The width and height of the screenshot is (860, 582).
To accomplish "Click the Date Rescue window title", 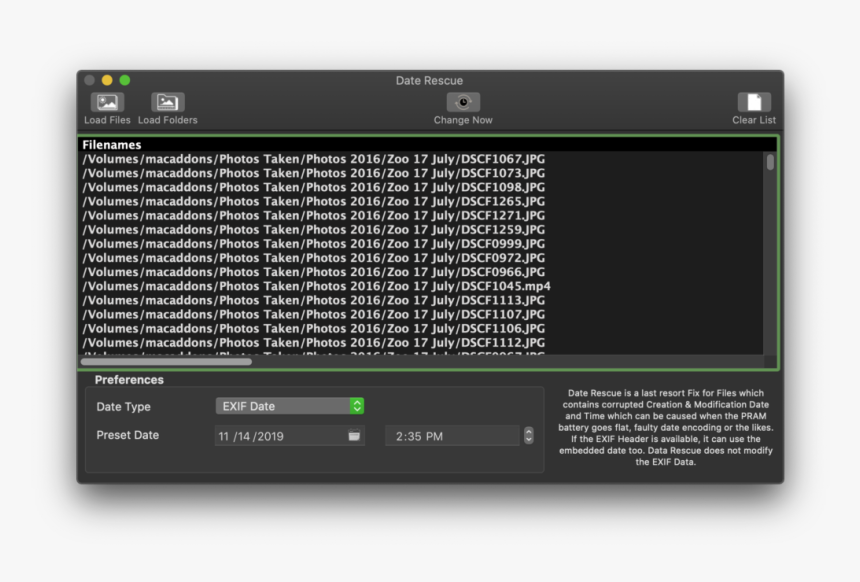I will [429, 81].
